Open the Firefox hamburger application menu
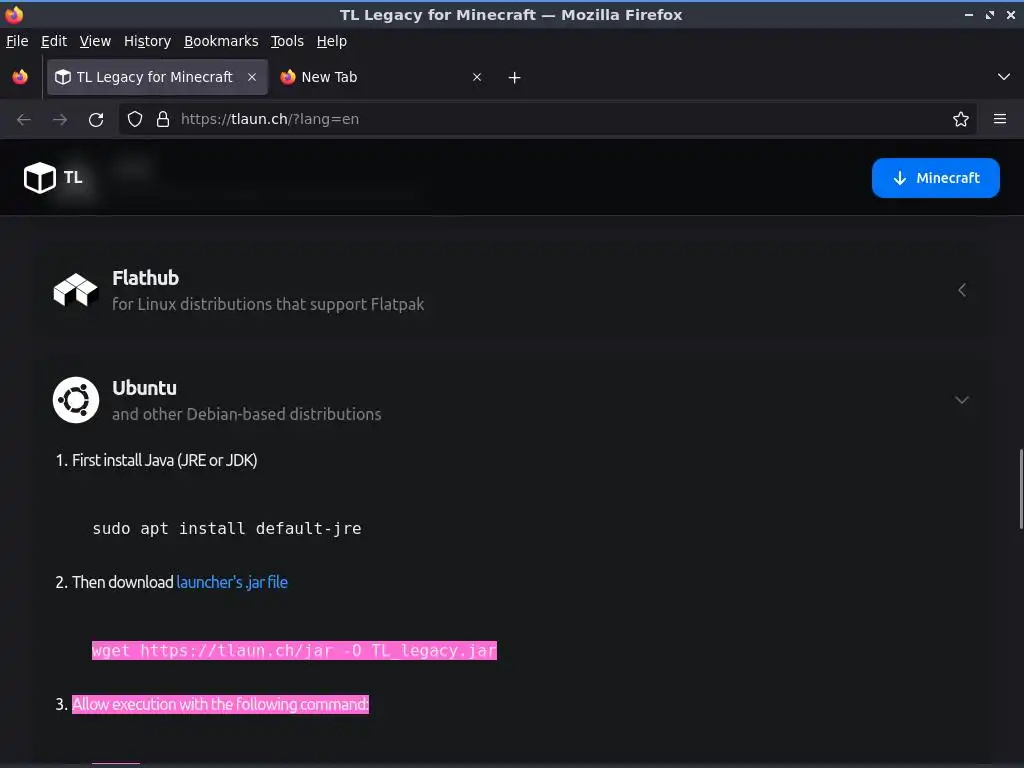Viewport: 1024px width, 768px height. pyautogui.click(x=1000, y=119)
